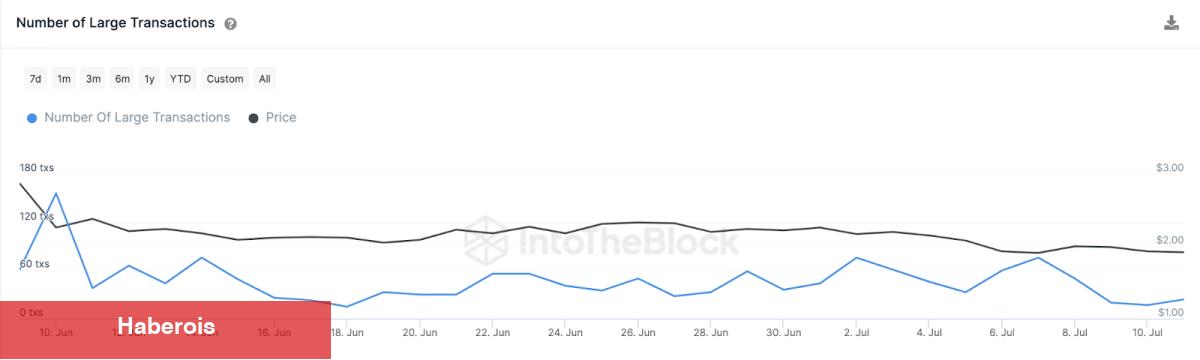Open the Custom date range
1200x360 pixels.
225,79
